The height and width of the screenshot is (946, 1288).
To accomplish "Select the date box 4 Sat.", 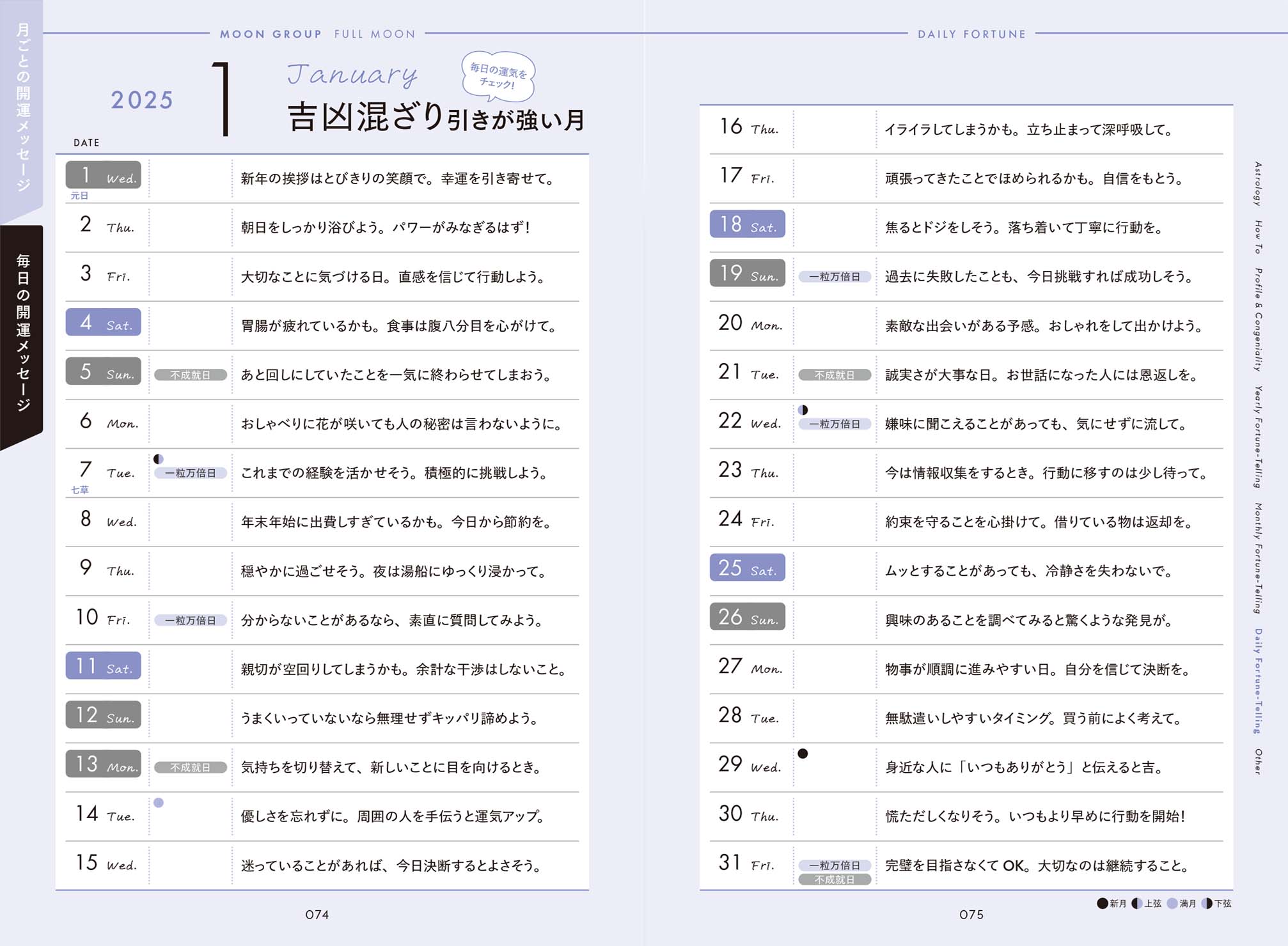I will tap(103, 322).
